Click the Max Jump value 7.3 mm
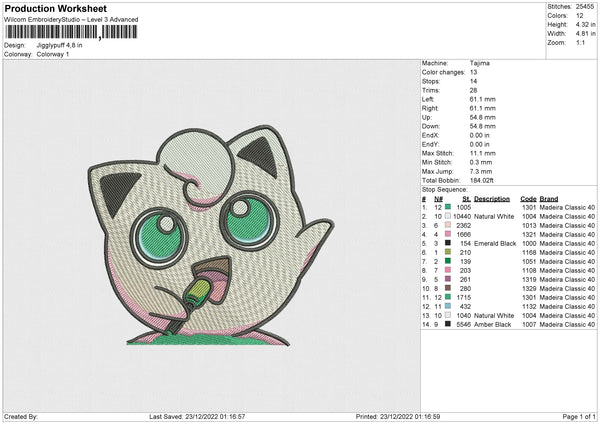 pos(481,171)
